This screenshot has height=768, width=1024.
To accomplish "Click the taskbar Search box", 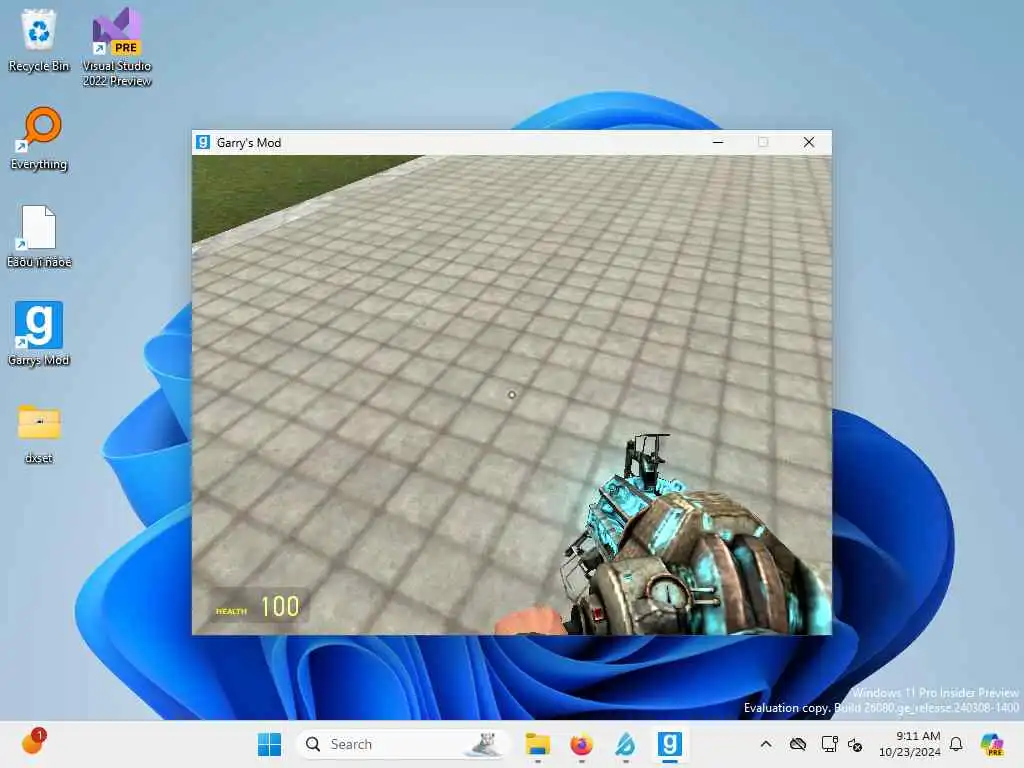I will pos(402,744).
